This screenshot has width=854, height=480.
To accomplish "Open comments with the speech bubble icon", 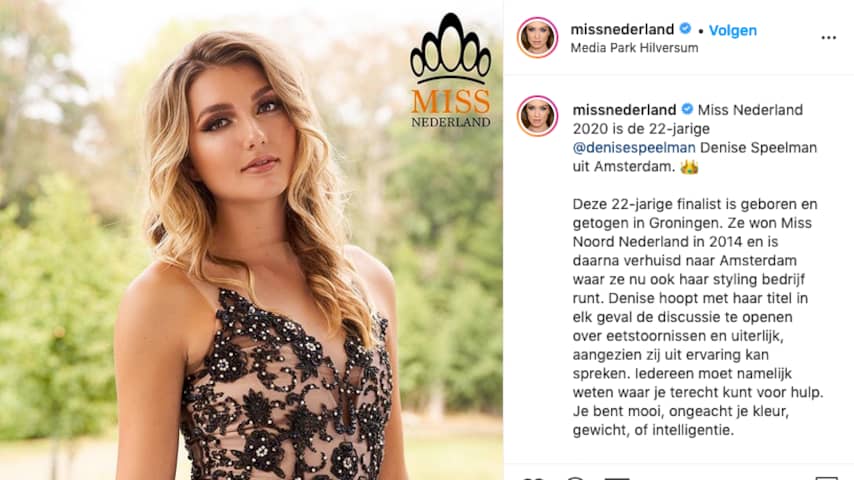I will (x=575, y=478).
